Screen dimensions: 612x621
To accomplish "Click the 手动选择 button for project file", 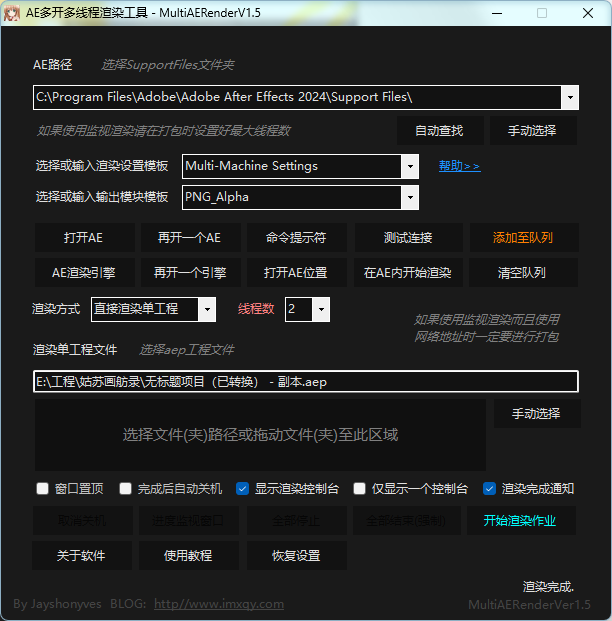I will point(537,414).
